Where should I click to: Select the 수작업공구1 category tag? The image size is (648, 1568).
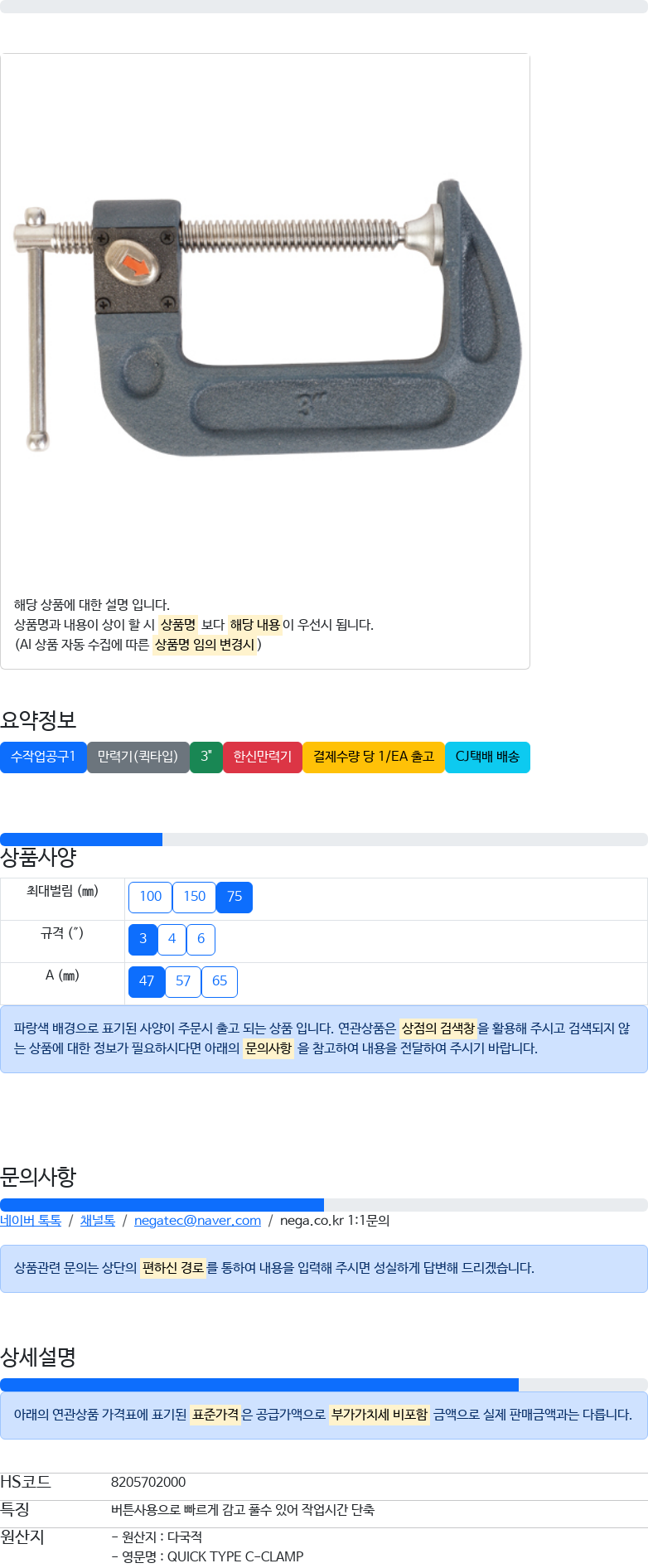pos(43,757)
